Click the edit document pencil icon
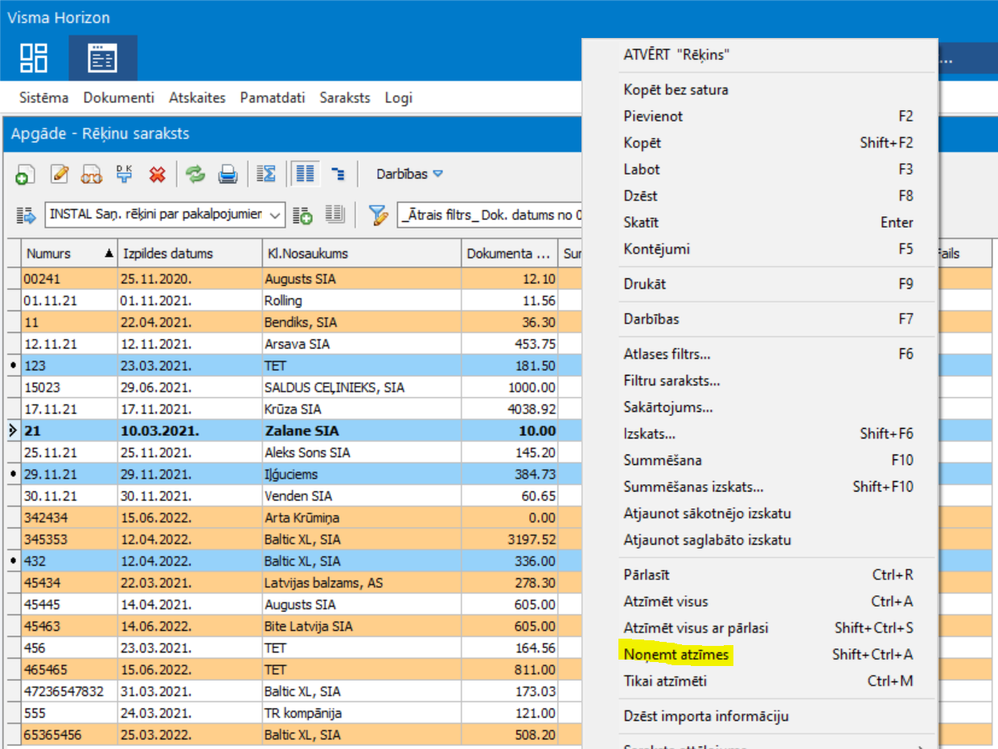Viewport: 998px width, 749px height. (x=59, y=174)
